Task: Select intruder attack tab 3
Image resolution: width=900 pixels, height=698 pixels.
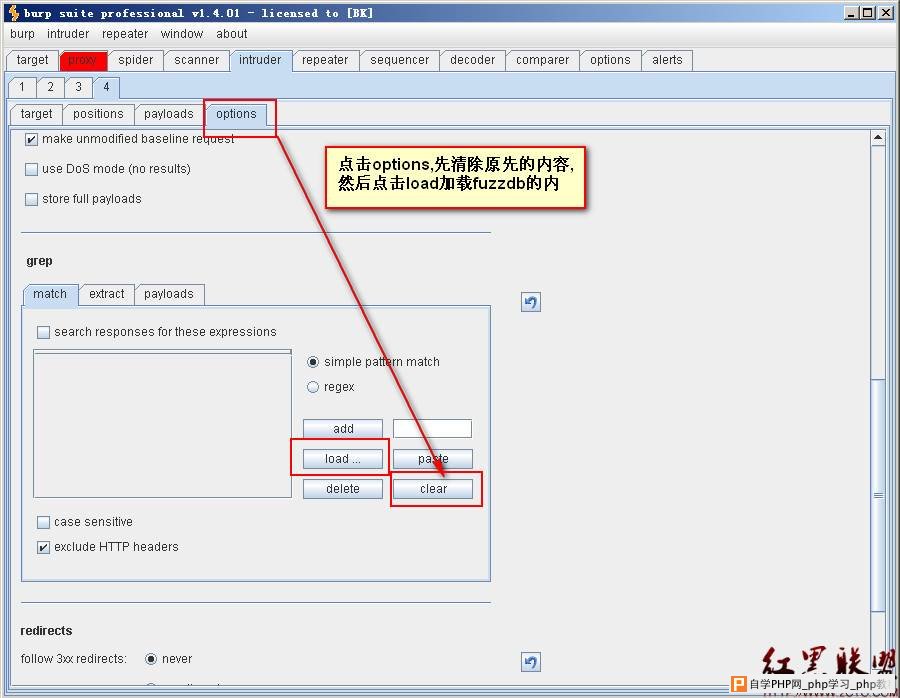Action: tap(79, 87)
